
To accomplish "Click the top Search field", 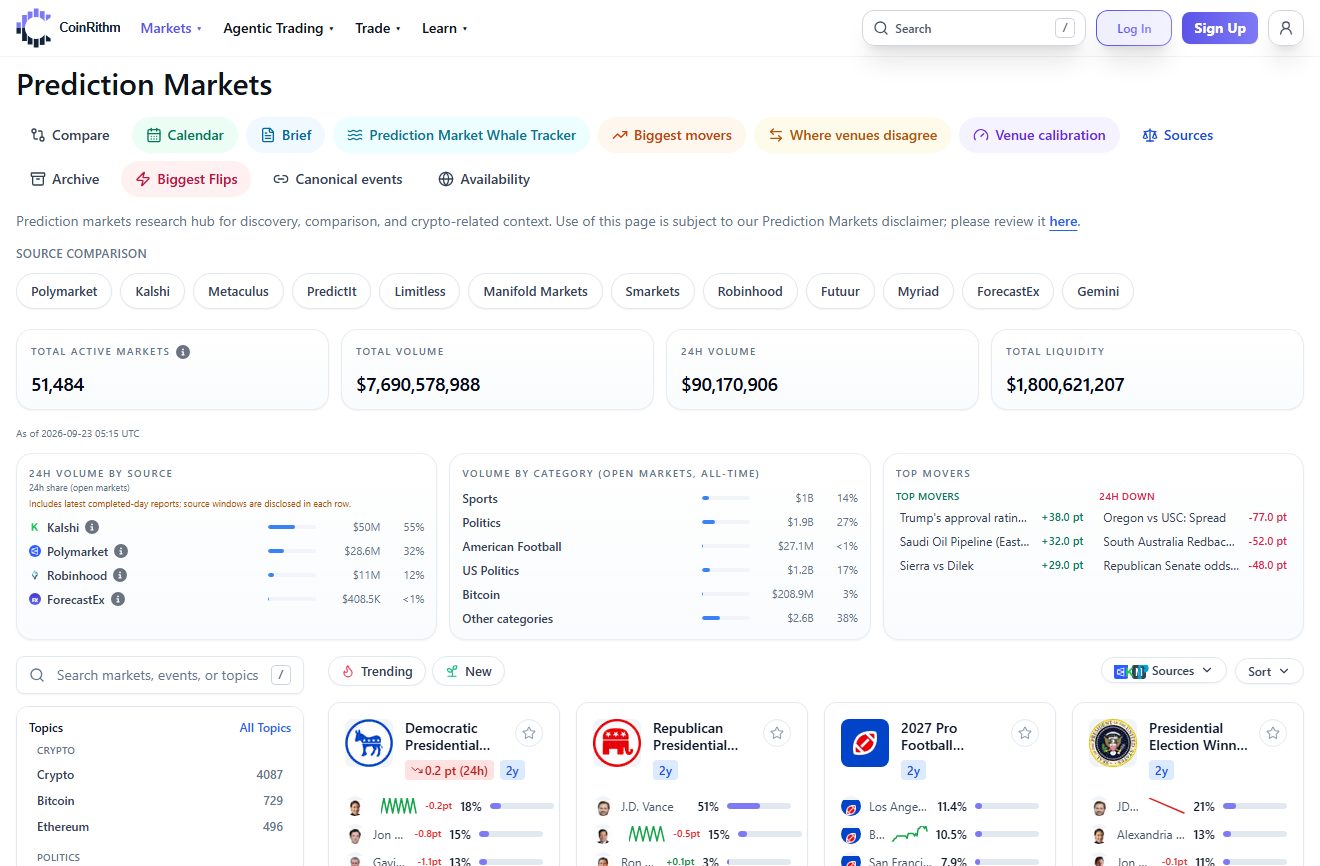I will [974, 28].
